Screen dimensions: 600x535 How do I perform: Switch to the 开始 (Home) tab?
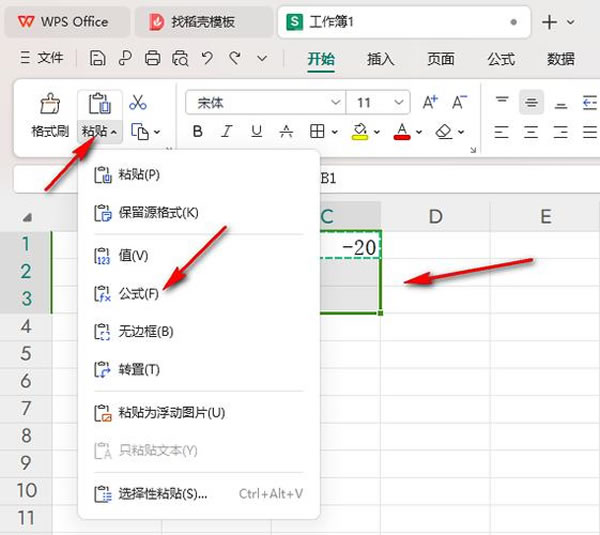pyautogui.click(x=321, y=59)
